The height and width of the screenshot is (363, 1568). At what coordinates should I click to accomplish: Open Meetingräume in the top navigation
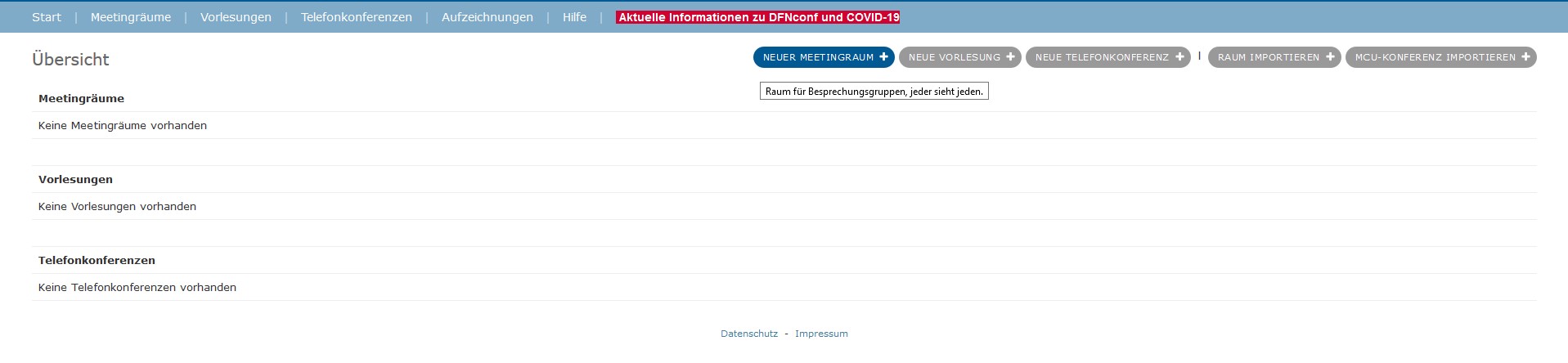(131, 17)
